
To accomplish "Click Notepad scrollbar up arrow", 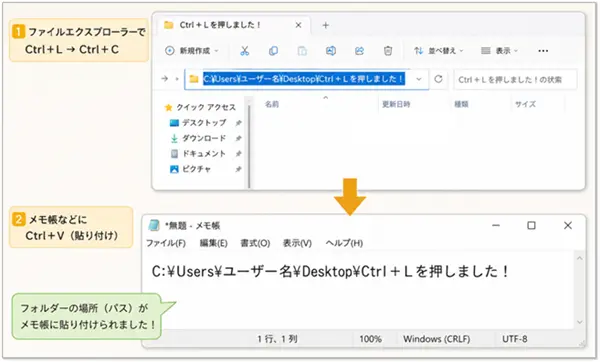I will coord(580,258).
